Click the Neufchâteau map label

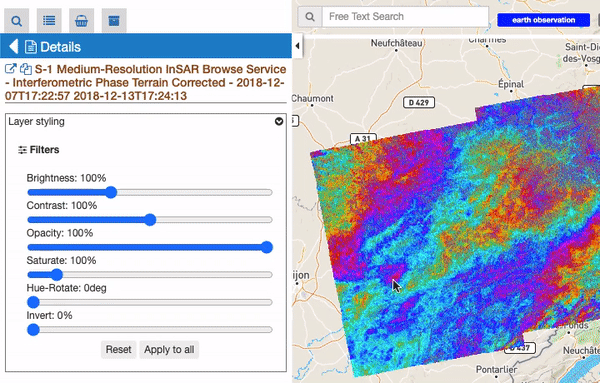click(x=396, y=43)
